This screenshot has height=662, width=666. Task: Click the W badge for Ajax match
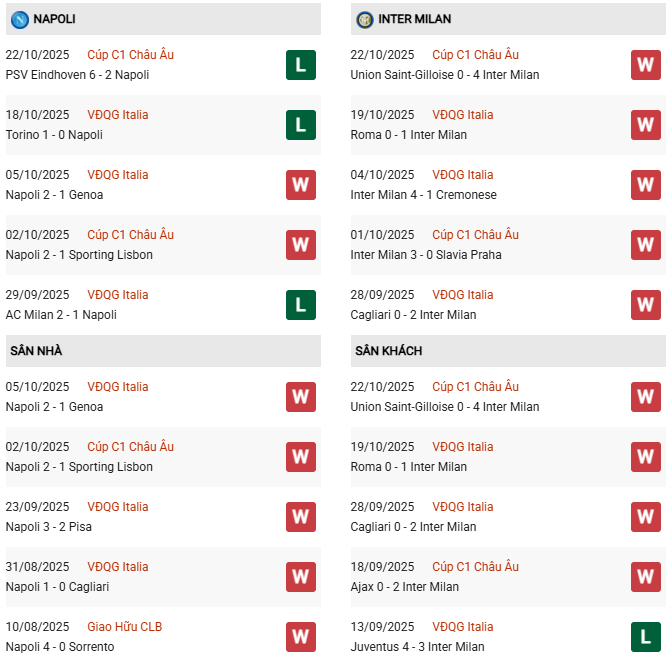tap(645, 577)
